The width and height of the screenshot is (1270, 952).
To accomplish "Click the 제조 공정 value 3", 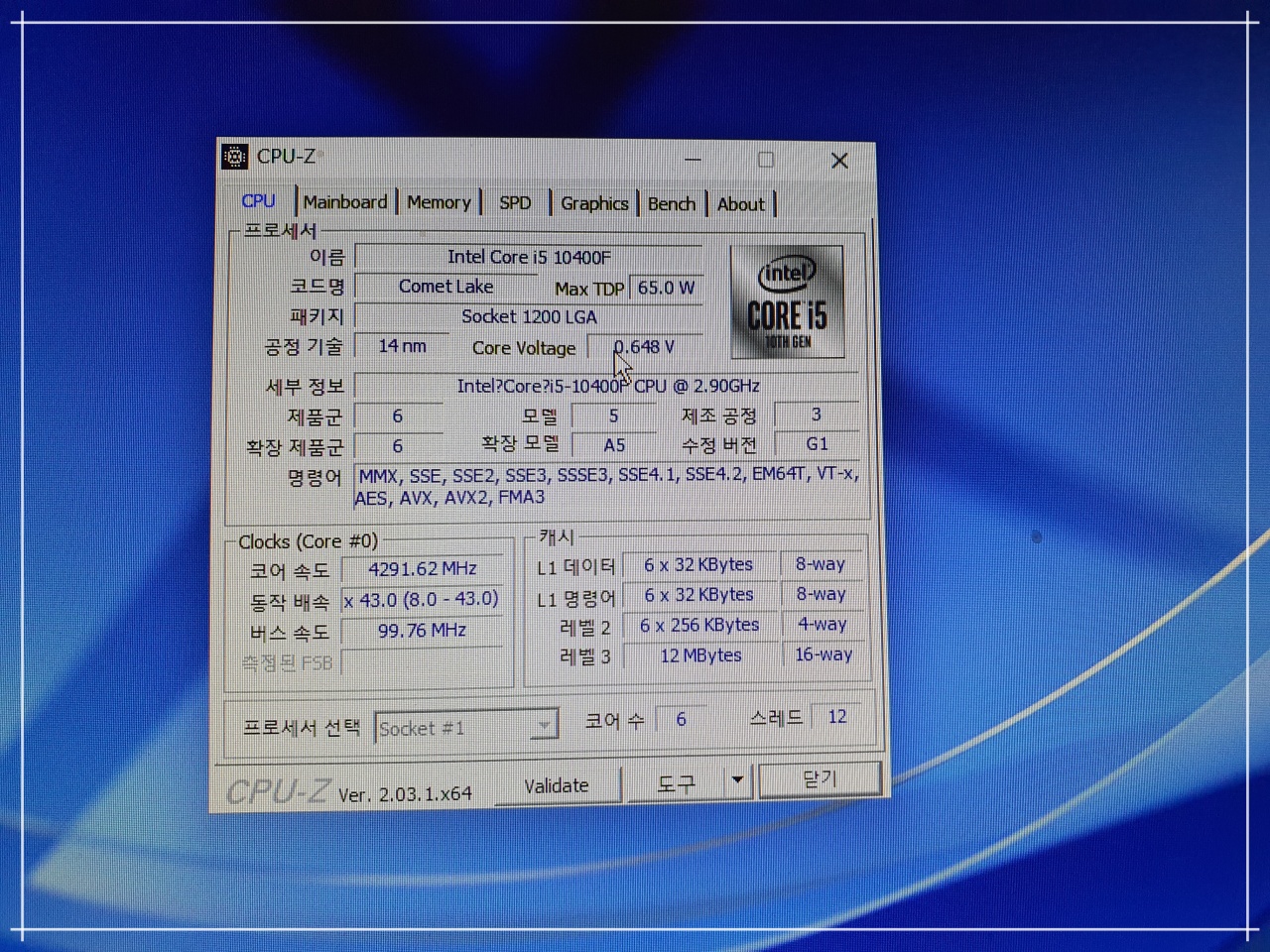I will coord(816,415).
